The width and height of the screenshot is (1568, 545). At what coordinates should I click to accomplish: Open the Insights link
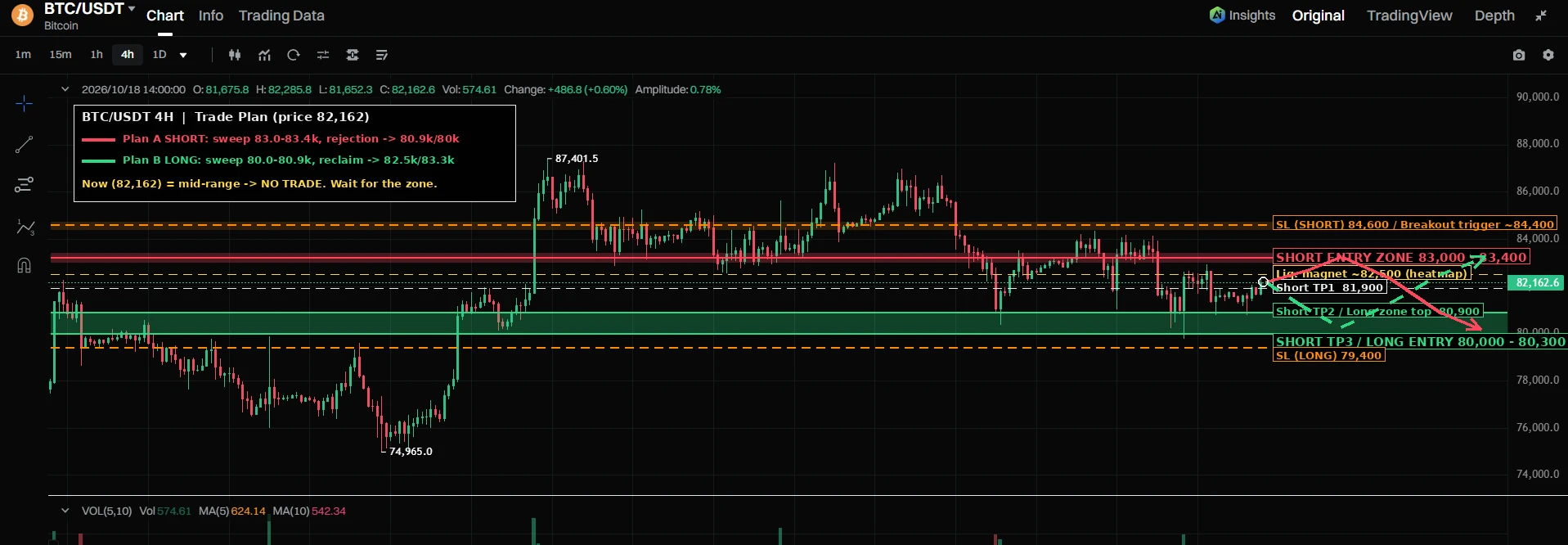click(1252, 16)
